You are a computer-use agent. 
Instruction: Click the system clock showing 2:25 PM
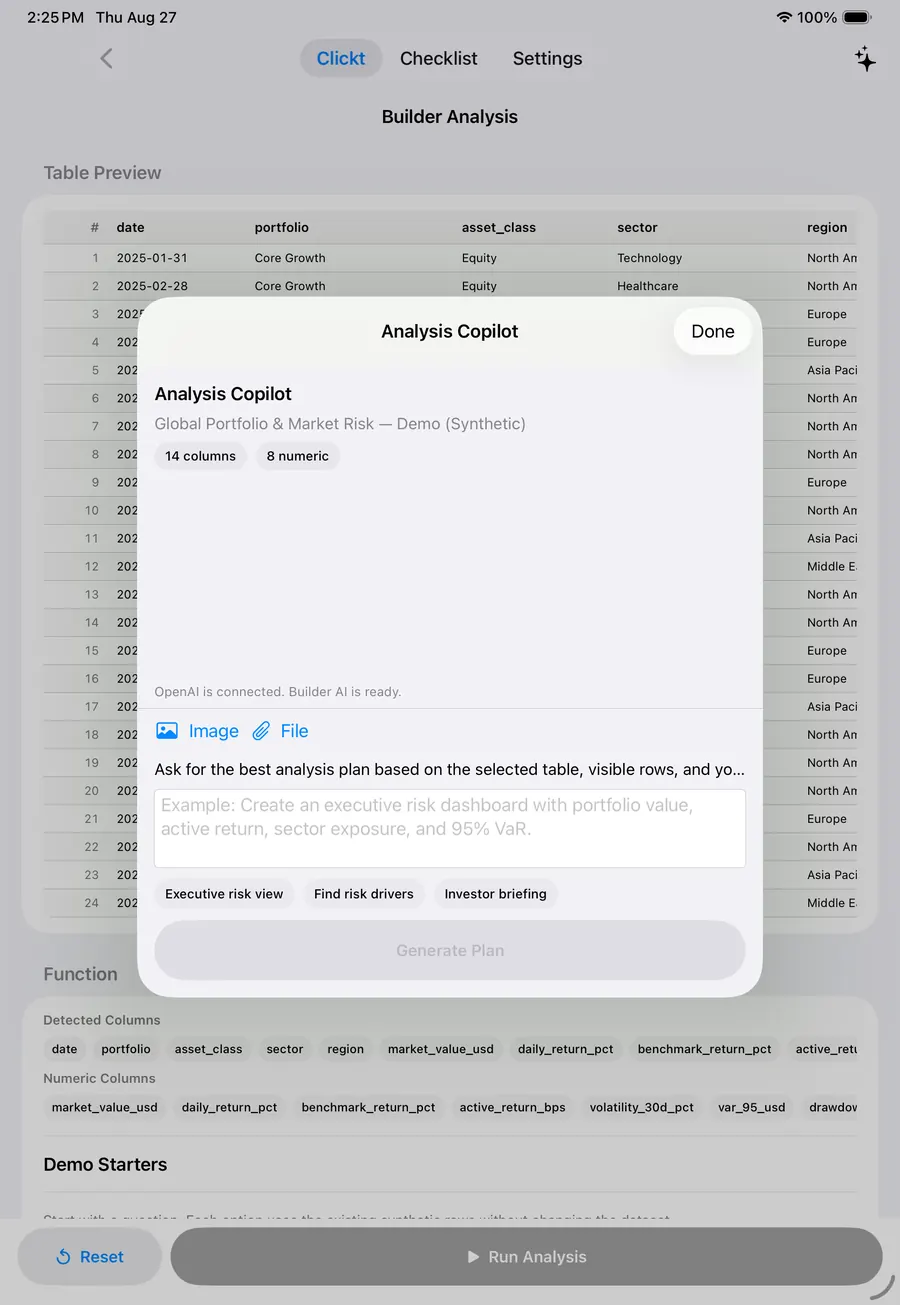pyautogui.click(x=56, y=18)
